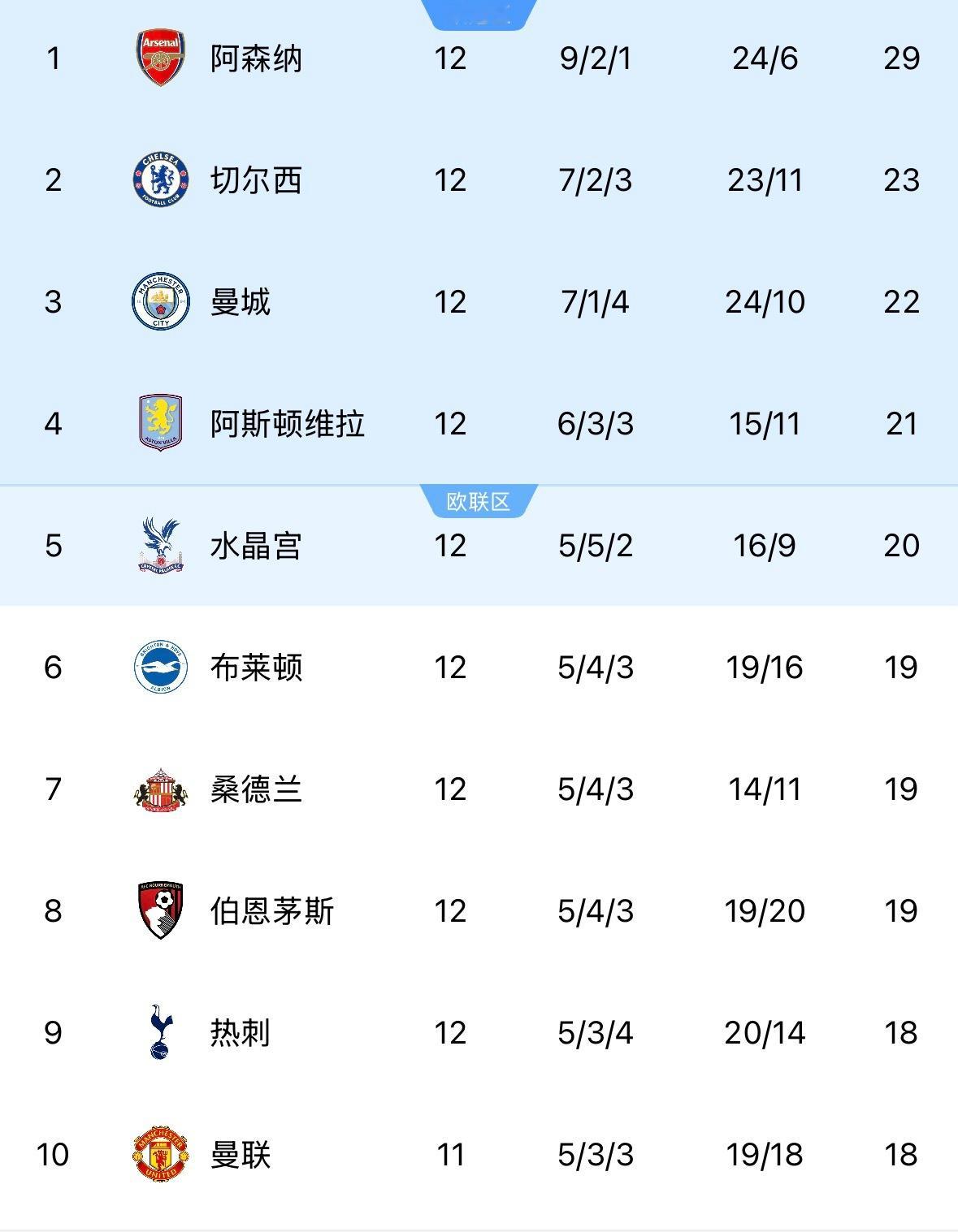Tap the Bournemouth team badge

click(160, 910)
